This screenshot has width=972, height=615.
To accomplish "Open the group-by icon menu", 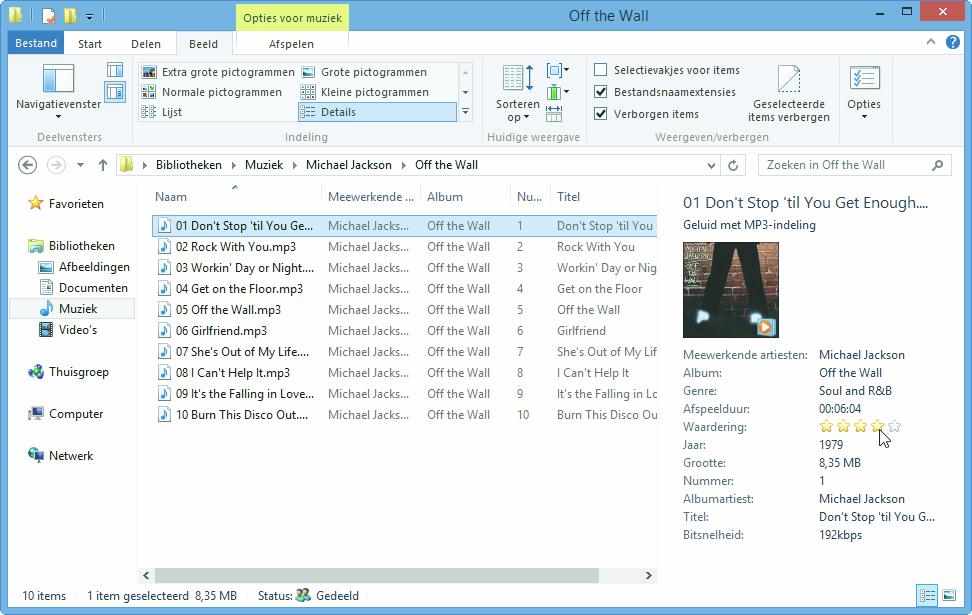I will click(557, 70).
